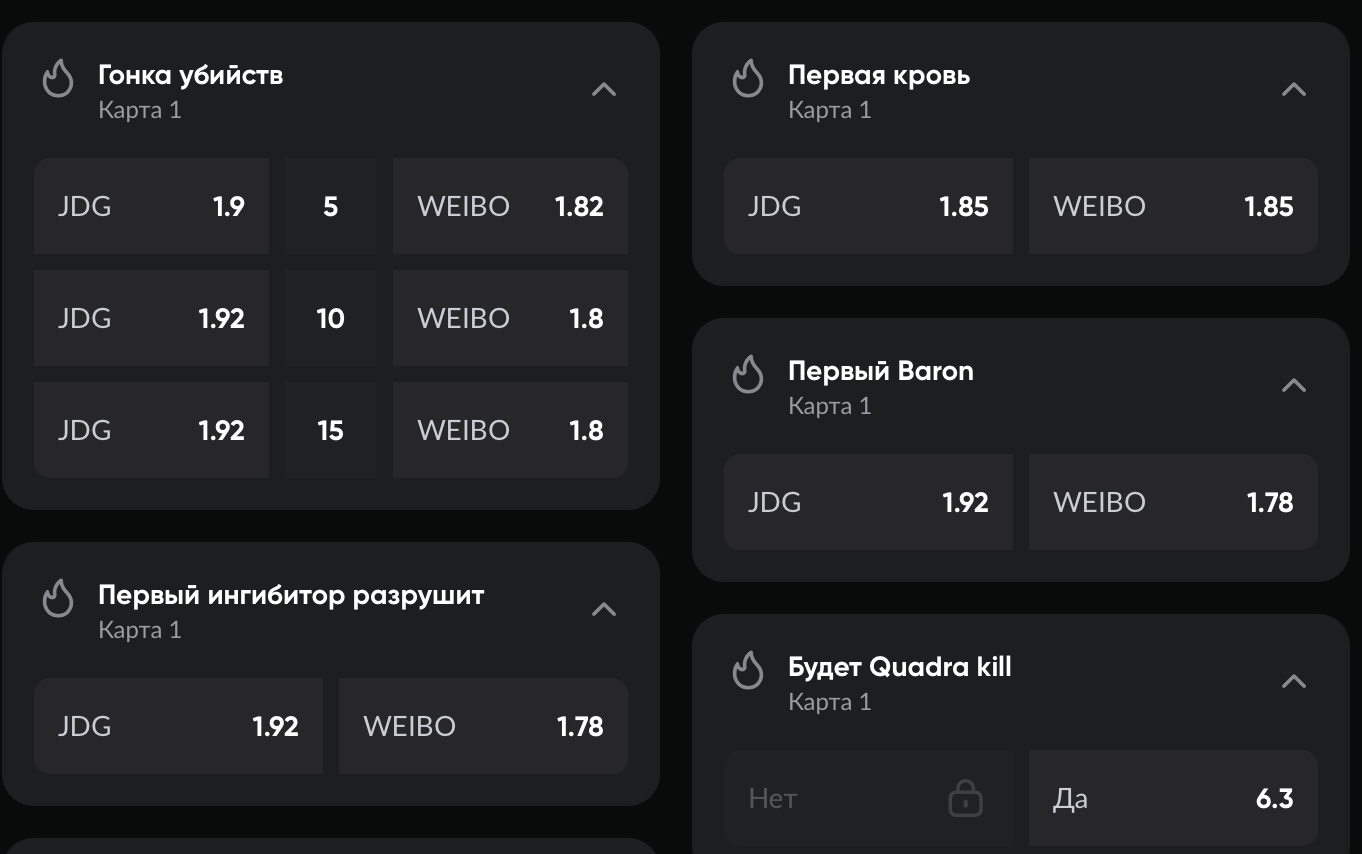This screenshot has width=1362, height=854.
Task: Pick WEIBO for first blood at 1.85
Action: (1173, 206)
